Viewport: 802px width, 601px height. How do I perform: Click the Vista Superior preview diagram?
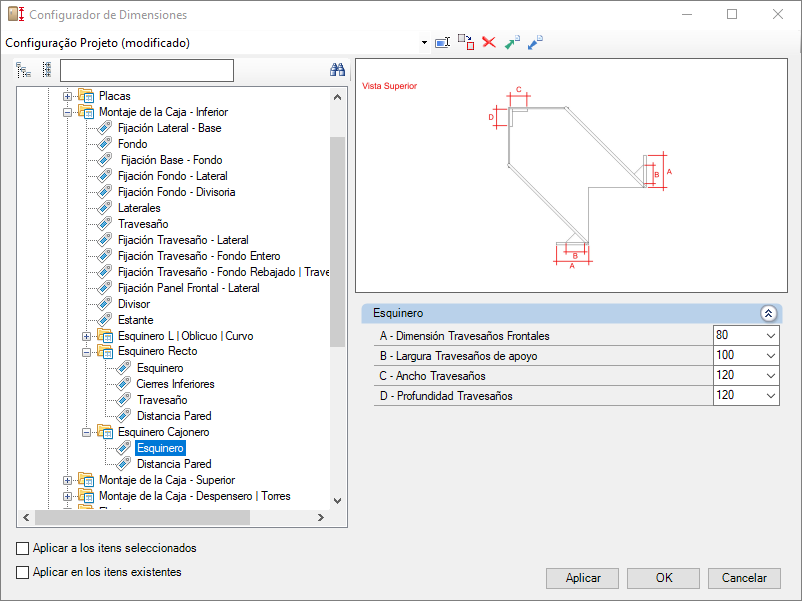[571, 175]
